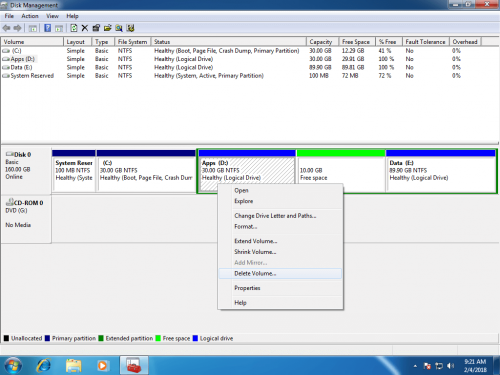Click the volume speaker tray icon
500x375 pixels.
450,366
